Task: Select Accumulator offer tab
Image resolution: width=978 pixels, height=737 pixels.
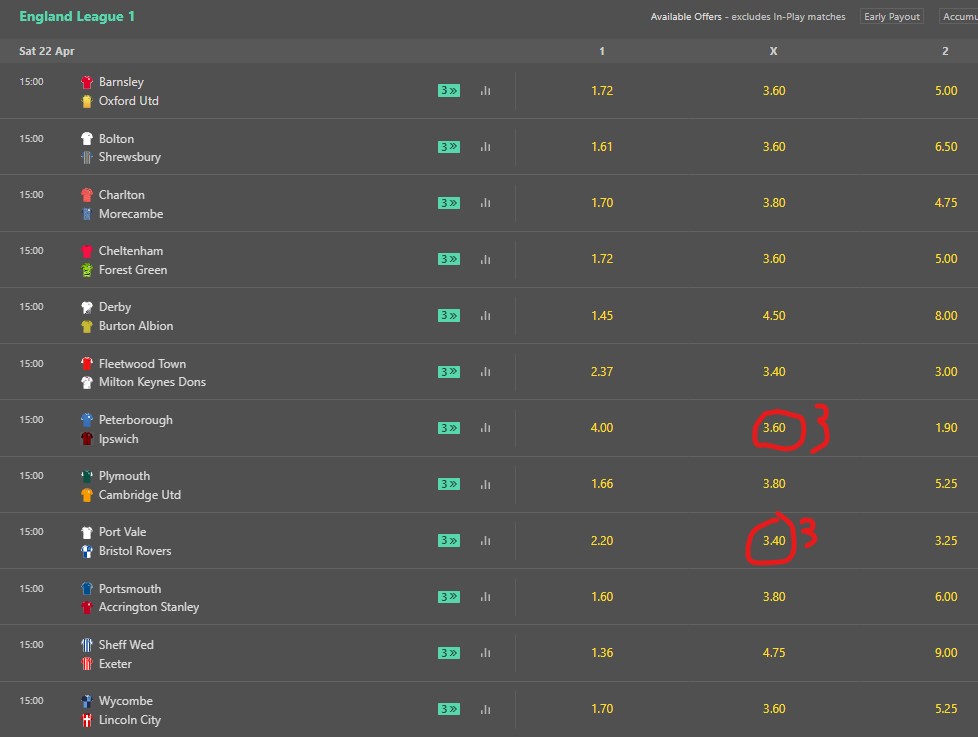Action: pyautogui.click(x=958, y=17)
